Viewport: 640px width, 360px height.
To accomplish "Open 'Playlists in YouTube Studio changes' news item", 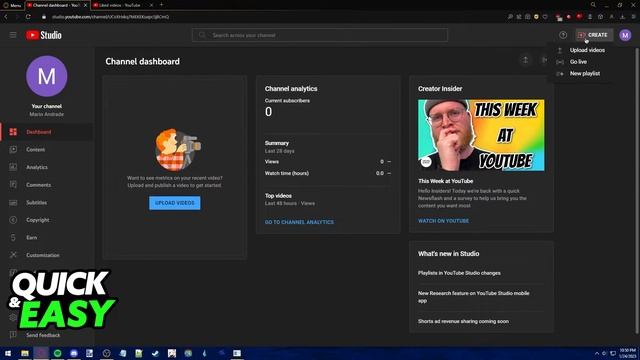I will [459, 273].
